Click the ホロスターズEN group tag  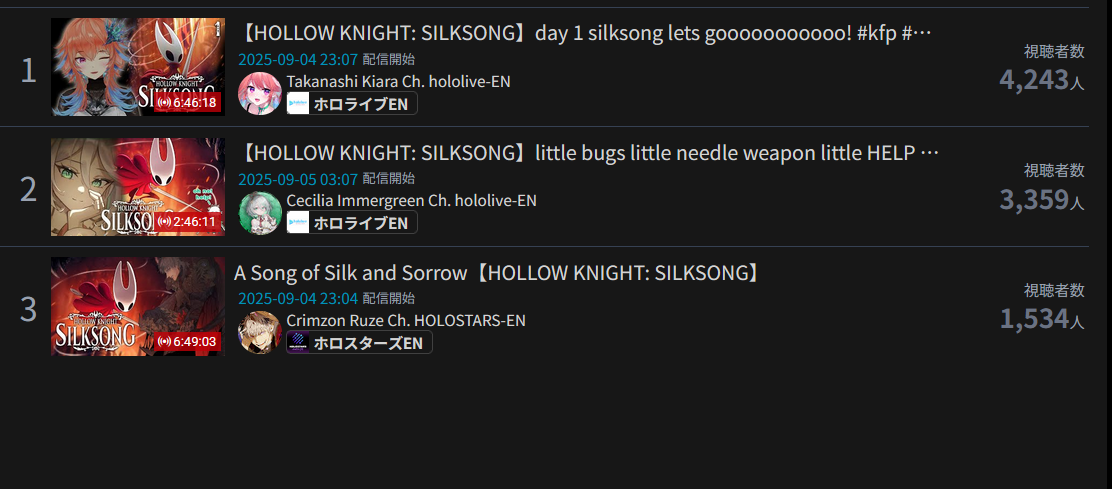pyautogui.click(x=360, y=343)
